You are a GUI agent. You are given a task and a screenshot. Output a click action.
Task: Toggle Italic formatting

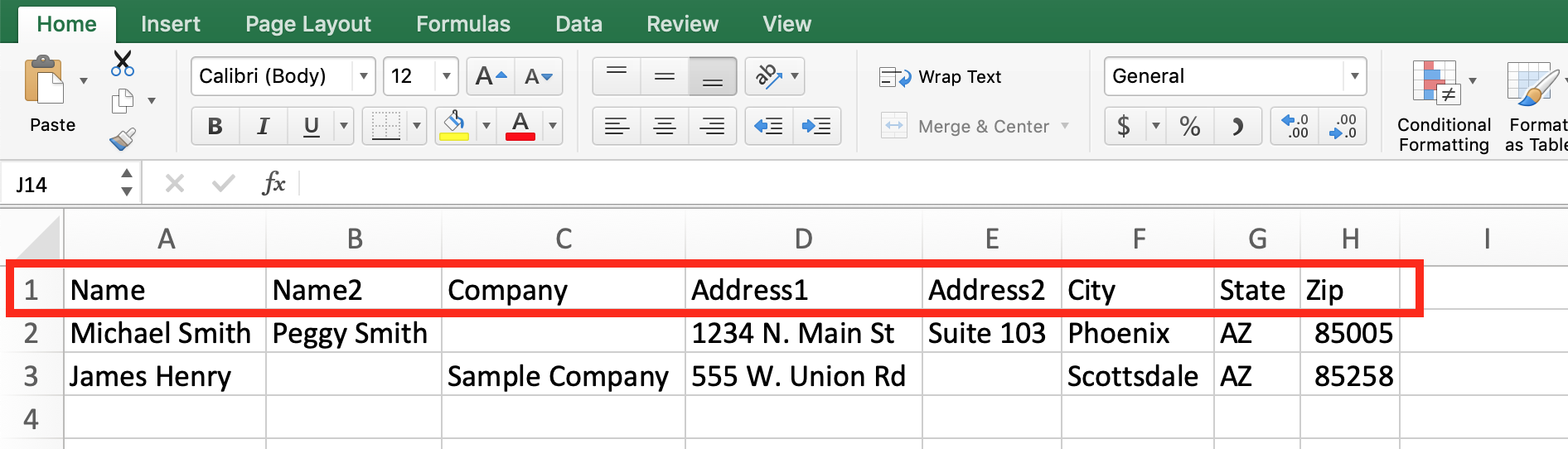tap(264, 127)
